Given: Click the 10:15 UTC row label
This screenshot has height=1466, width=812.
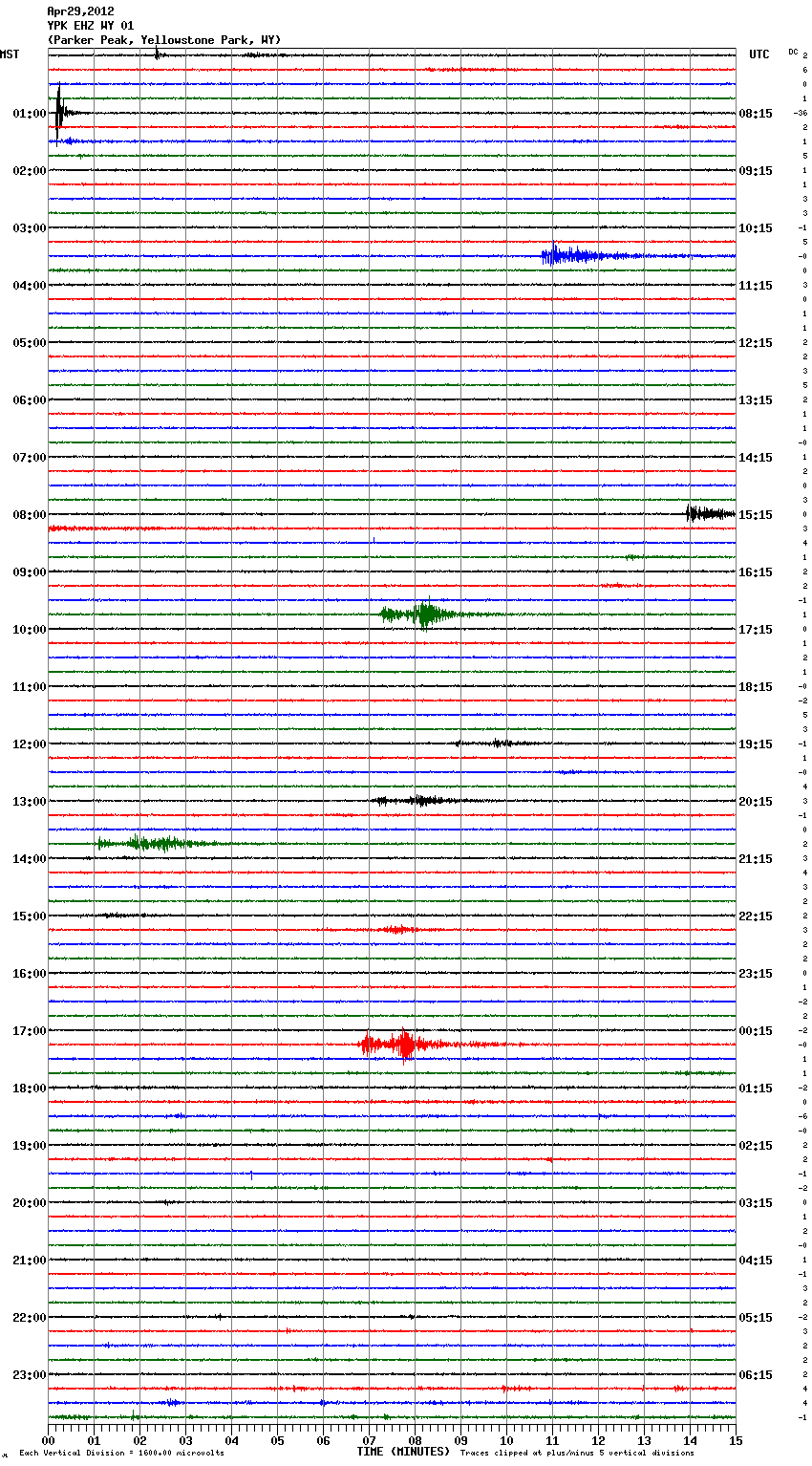Looking at the screenshot, I should [x=756, y=228].
